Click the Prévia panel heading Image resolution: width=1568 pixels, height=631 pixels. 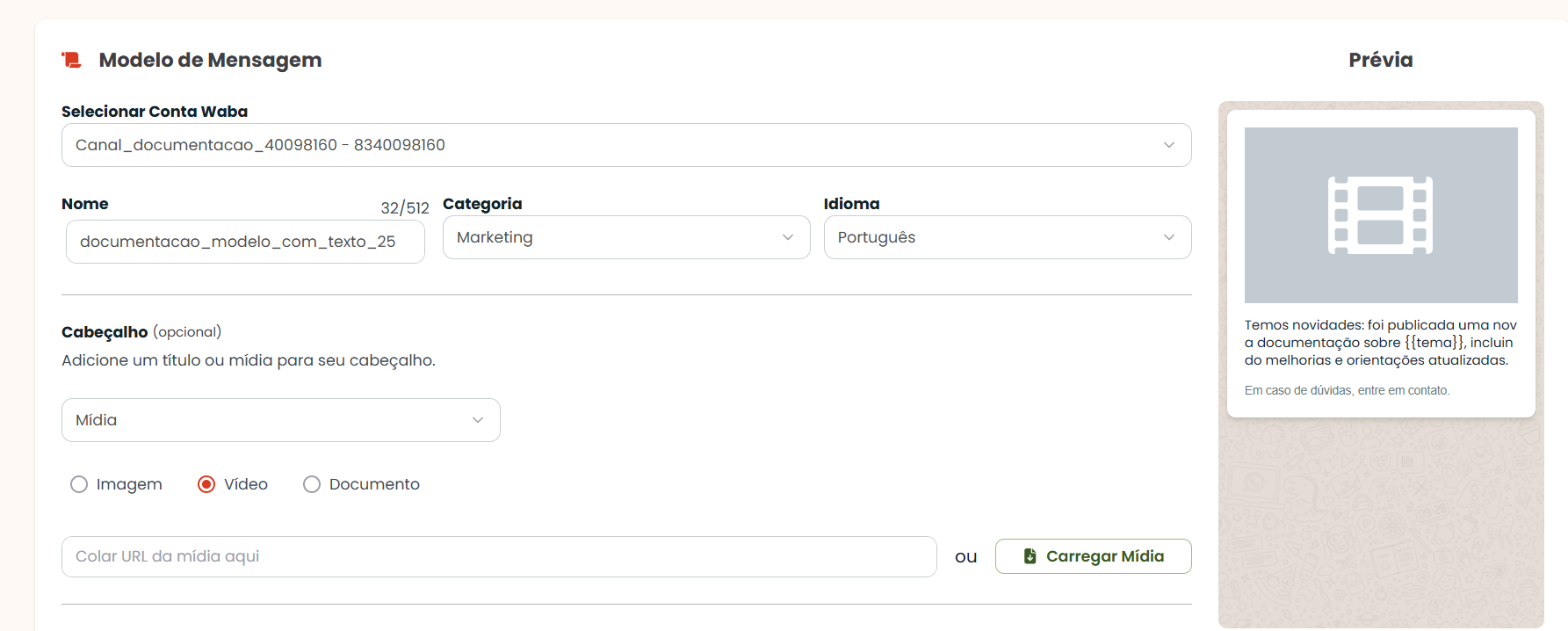1381,60
